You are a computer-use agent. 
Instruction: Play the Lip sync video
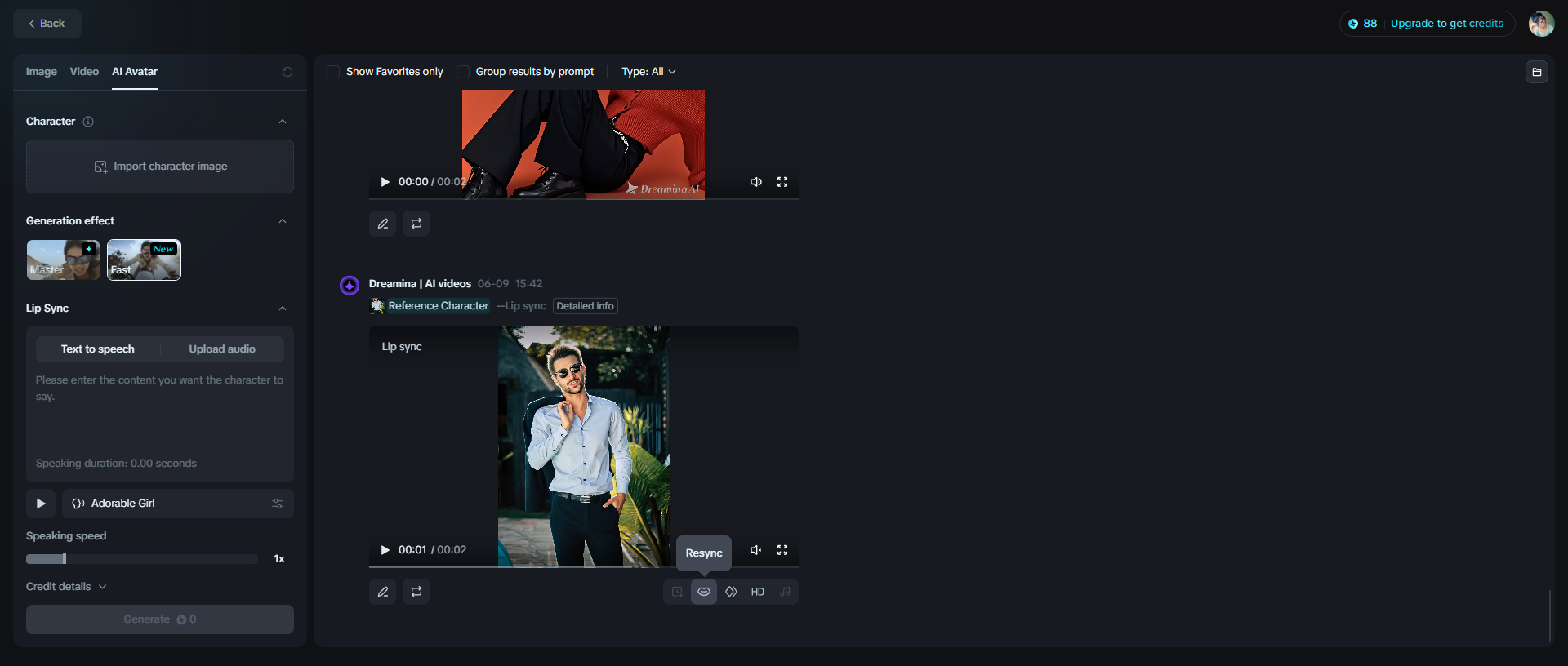tap(385, 550)
